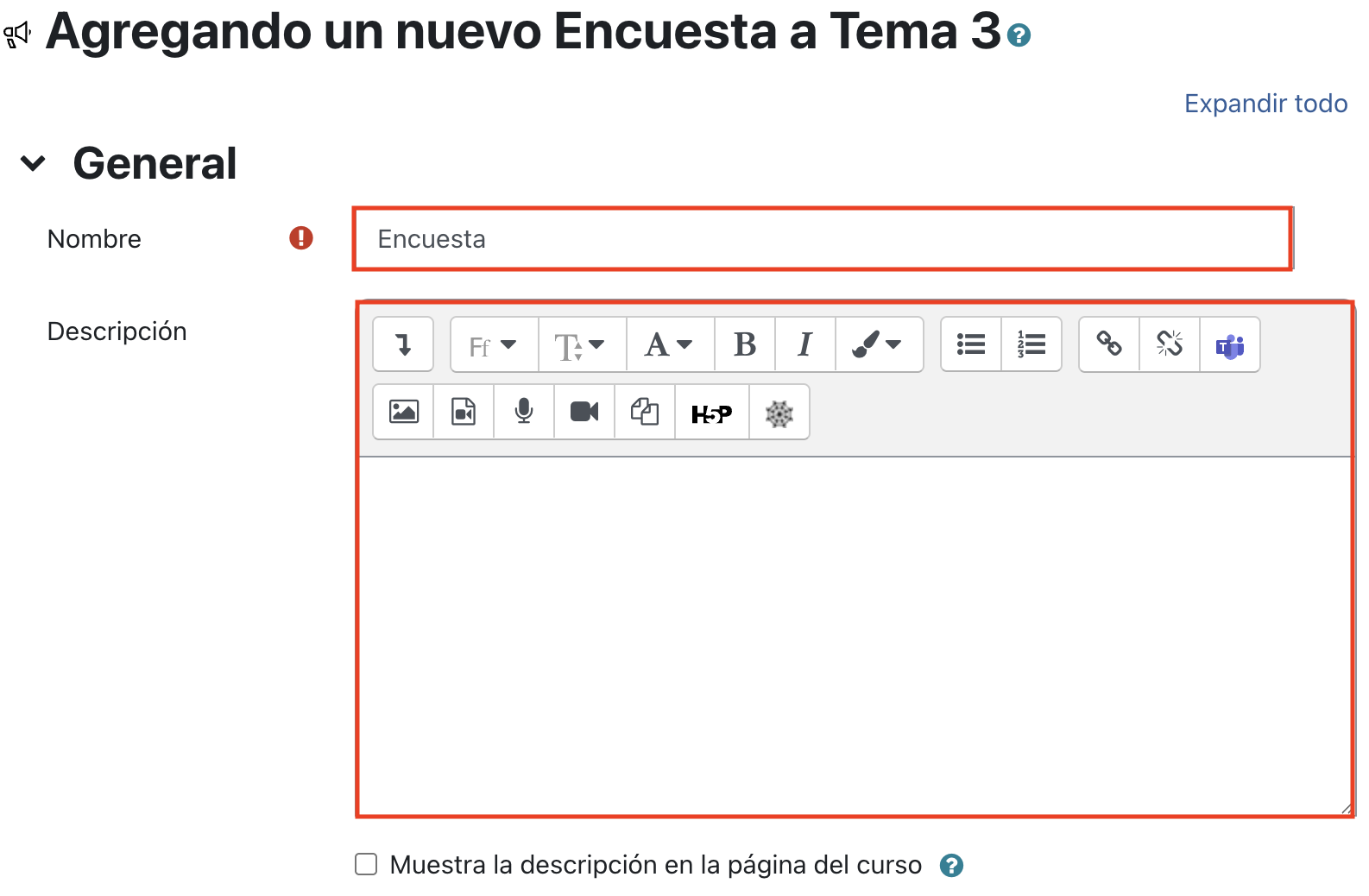The image size is (1369, 896).
Task: Insert an ordered numbered list
Action: pyautogui.click(x=1031, y=344)
